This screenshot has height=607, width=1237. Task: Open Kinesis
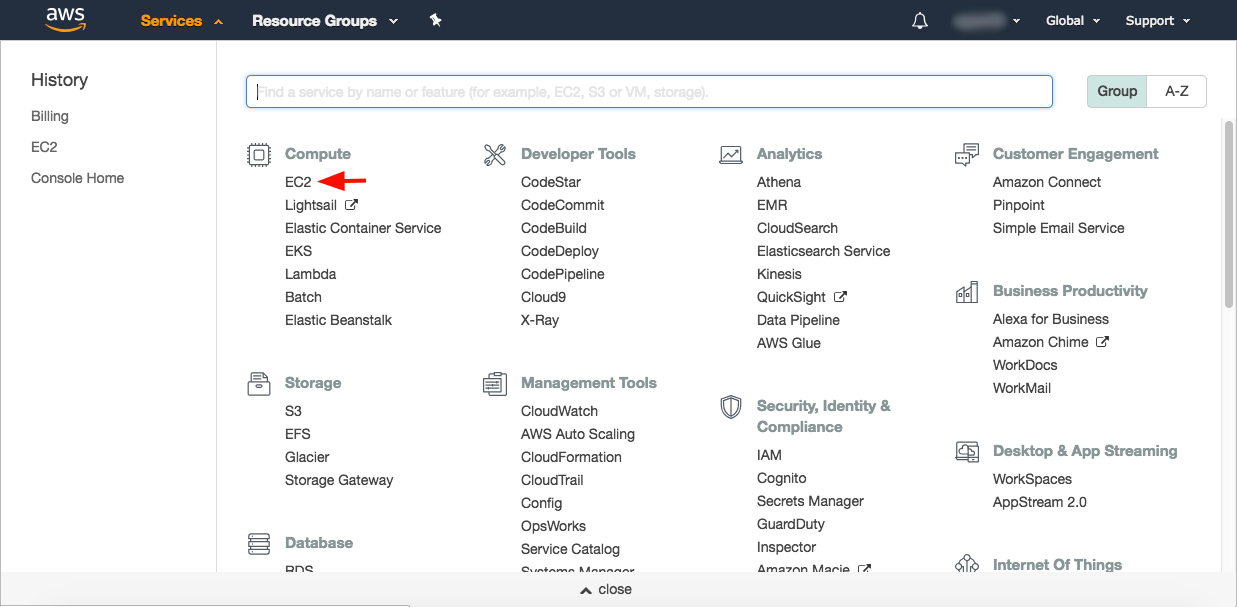tap(779, 274)
